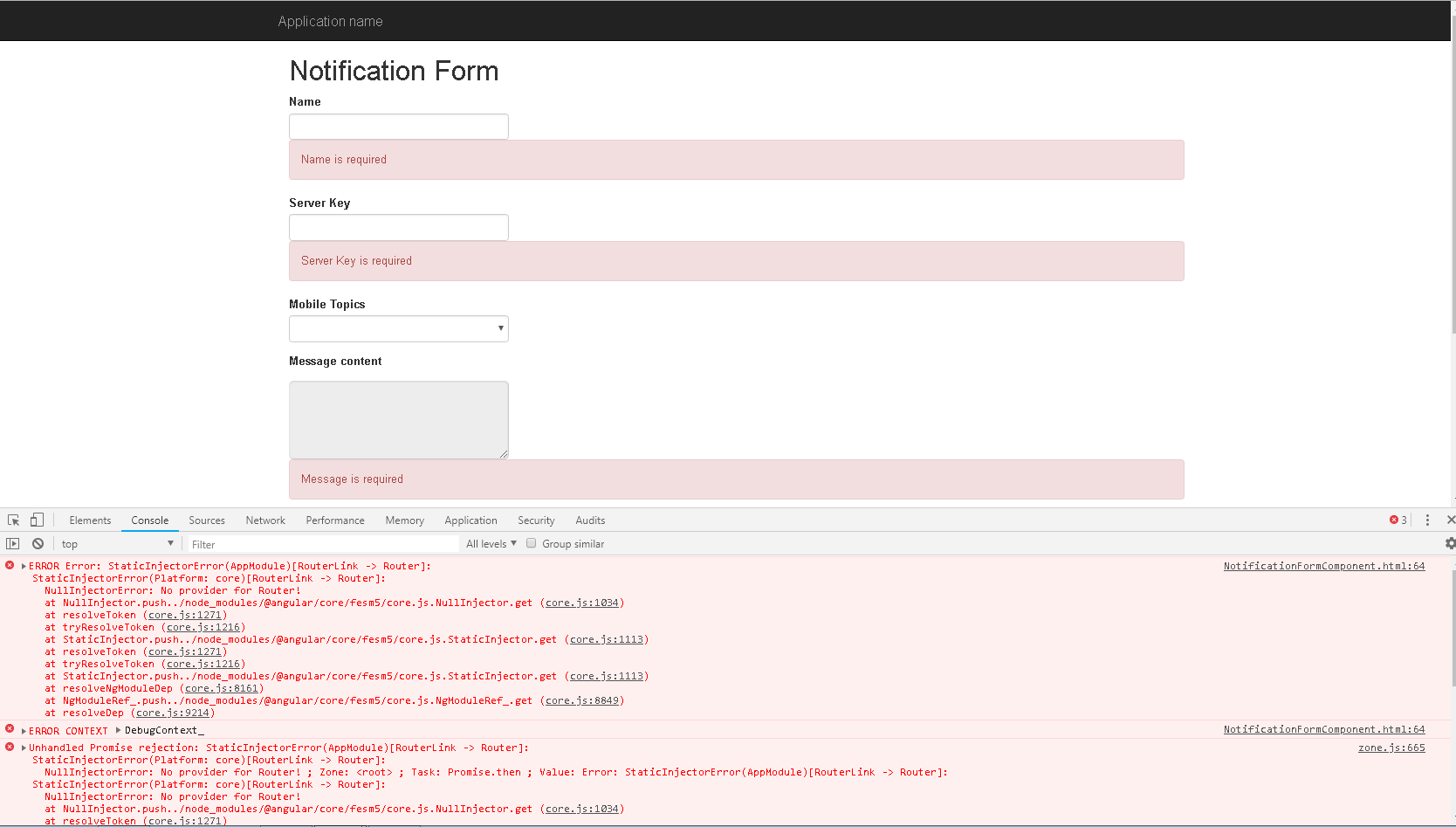Screen dimensions: 1456x827
Task: Enable the Group similar checkbox
Action: click(532, 543)
